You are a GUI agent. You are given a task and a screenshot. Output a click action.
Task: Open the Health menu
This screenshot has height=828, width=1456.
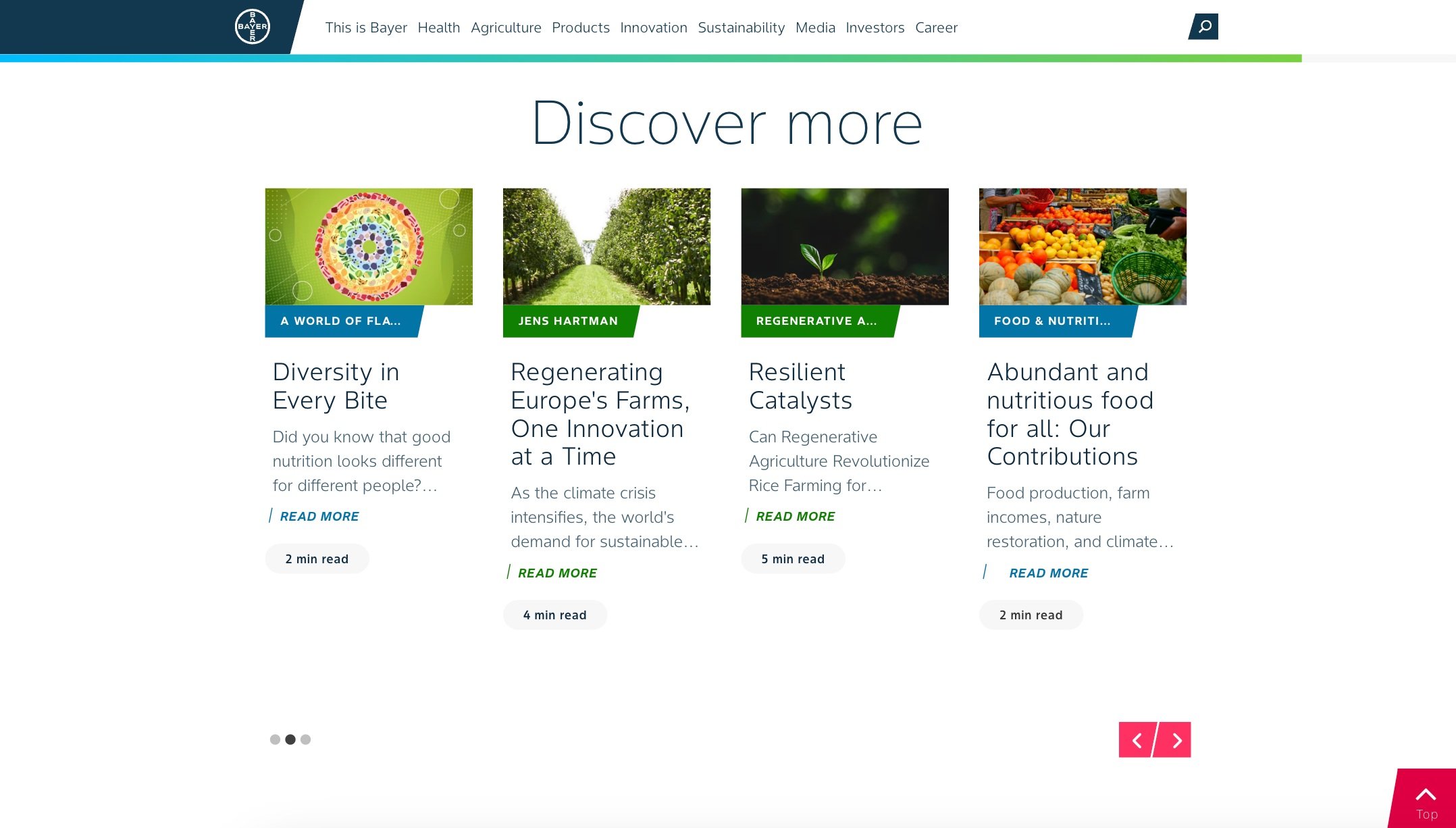(x=439, y=28)
